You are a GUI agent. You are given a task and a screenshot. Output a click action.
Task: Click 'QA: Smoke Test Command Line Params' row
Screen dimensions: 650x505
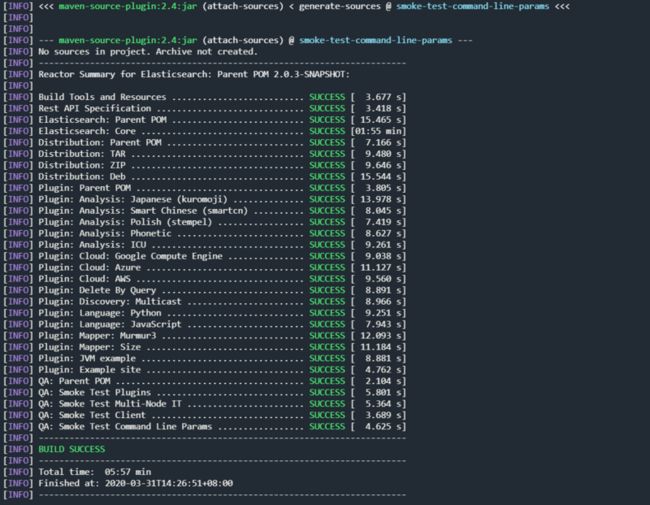point(204,427)
